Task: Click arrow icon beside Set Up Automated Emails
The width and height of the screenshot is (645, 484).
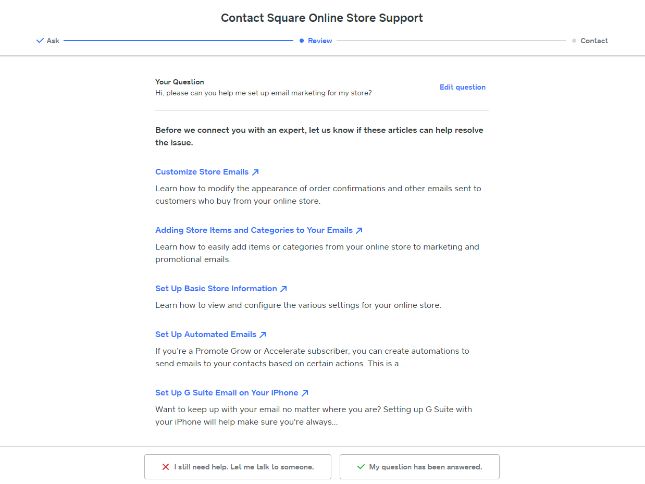Action: point(263,335)
